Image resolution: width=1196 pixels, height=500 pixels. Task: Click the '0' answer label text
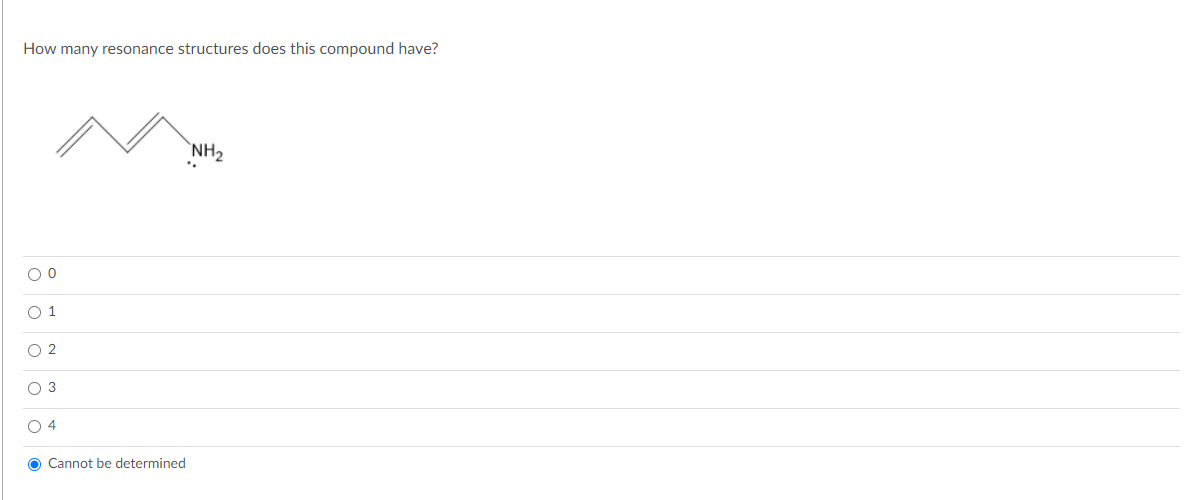52,274
